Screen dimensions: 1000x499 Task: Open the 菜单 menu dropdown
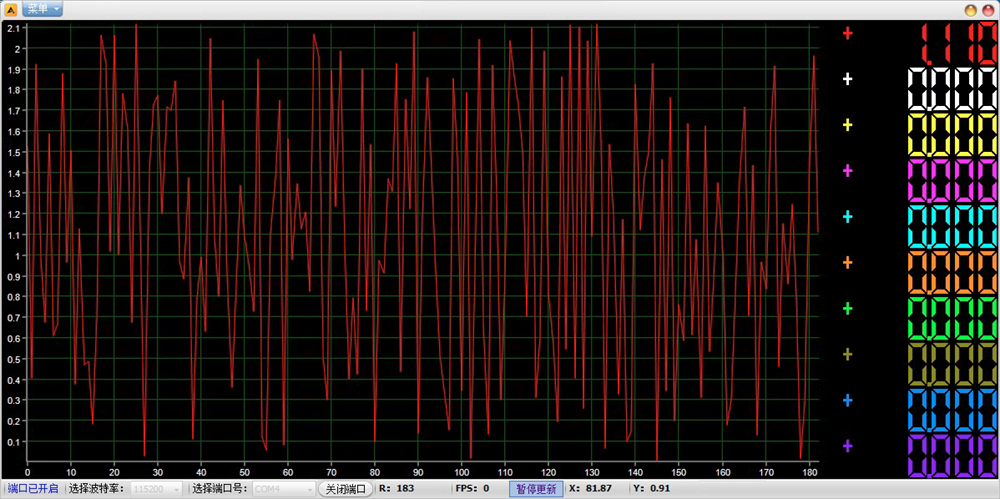42,9
